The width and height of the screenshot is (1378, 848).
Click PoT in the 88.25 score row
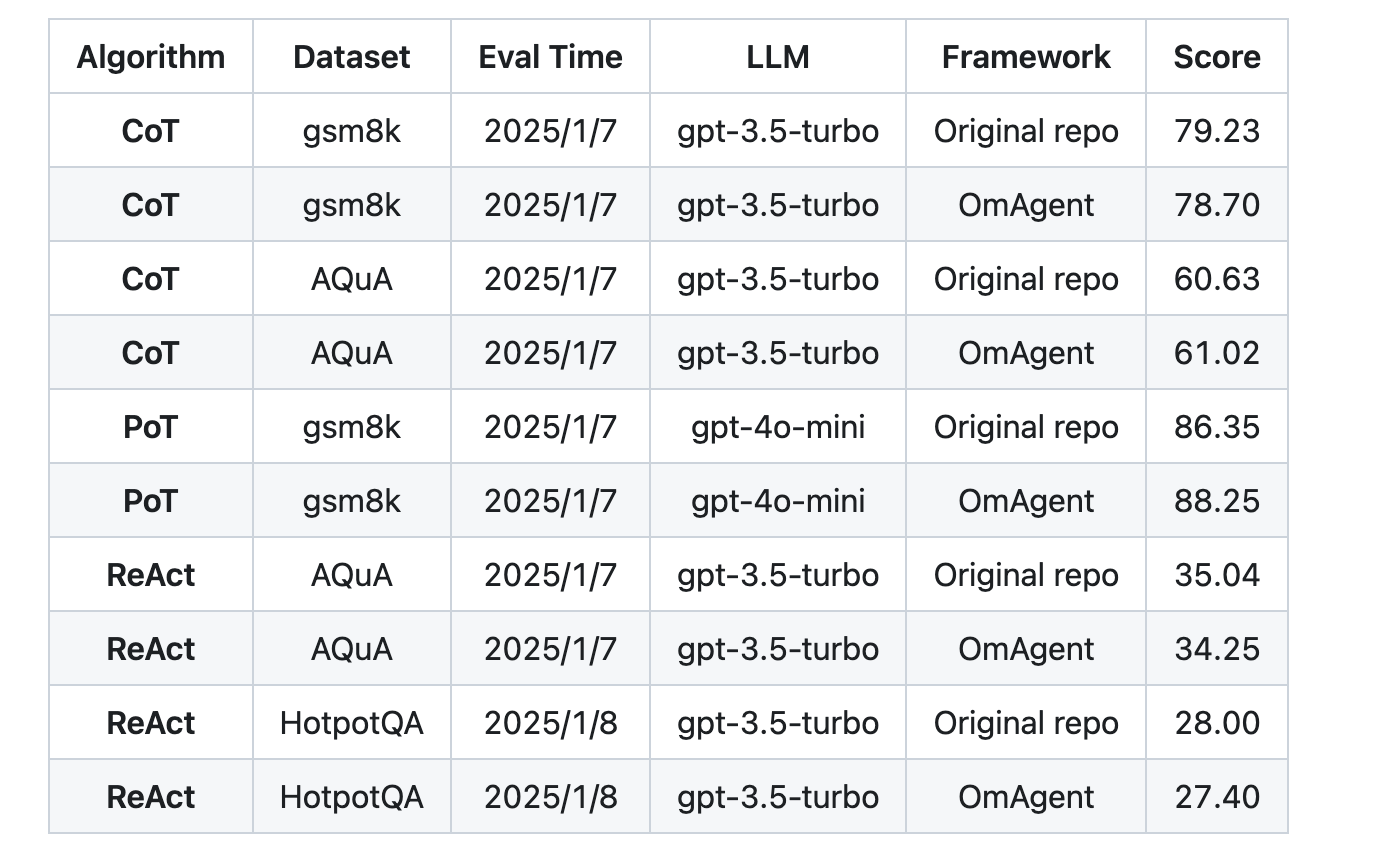click(x=151, y=501)
